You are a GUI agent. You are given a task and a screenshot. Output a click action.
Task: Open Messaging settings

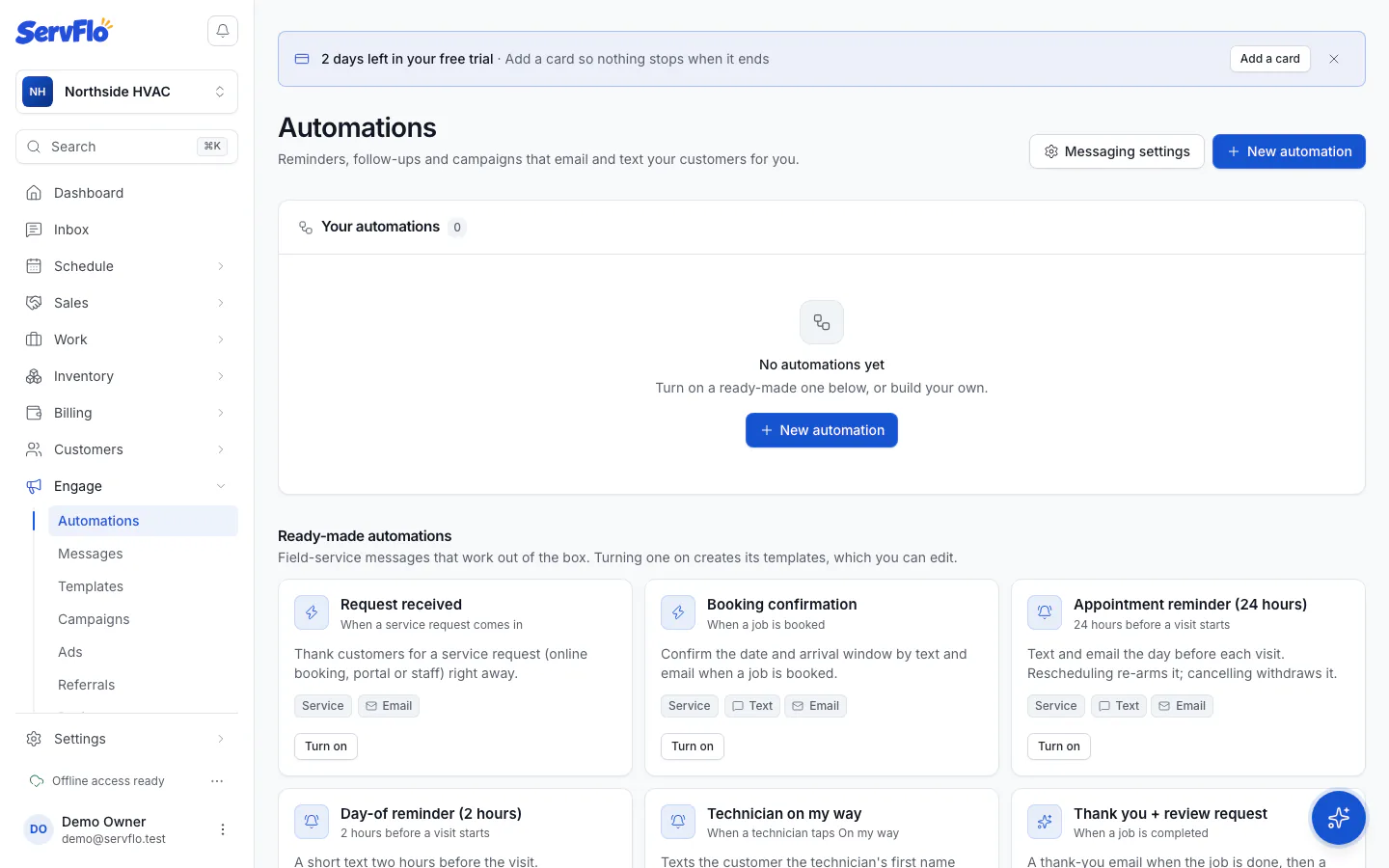(x=1117, y=151)
